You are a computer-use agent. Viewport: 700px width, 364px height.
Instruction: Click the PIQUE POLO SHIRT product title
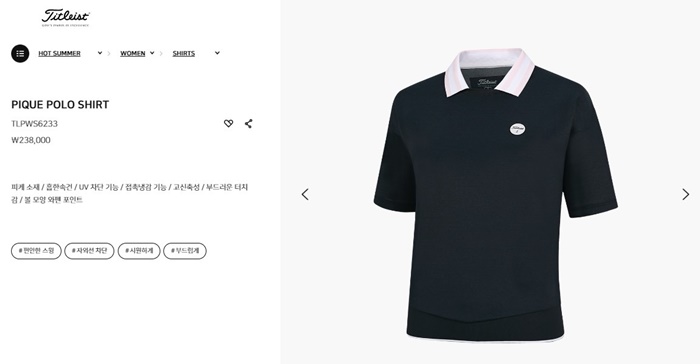[x=60, y=105]
